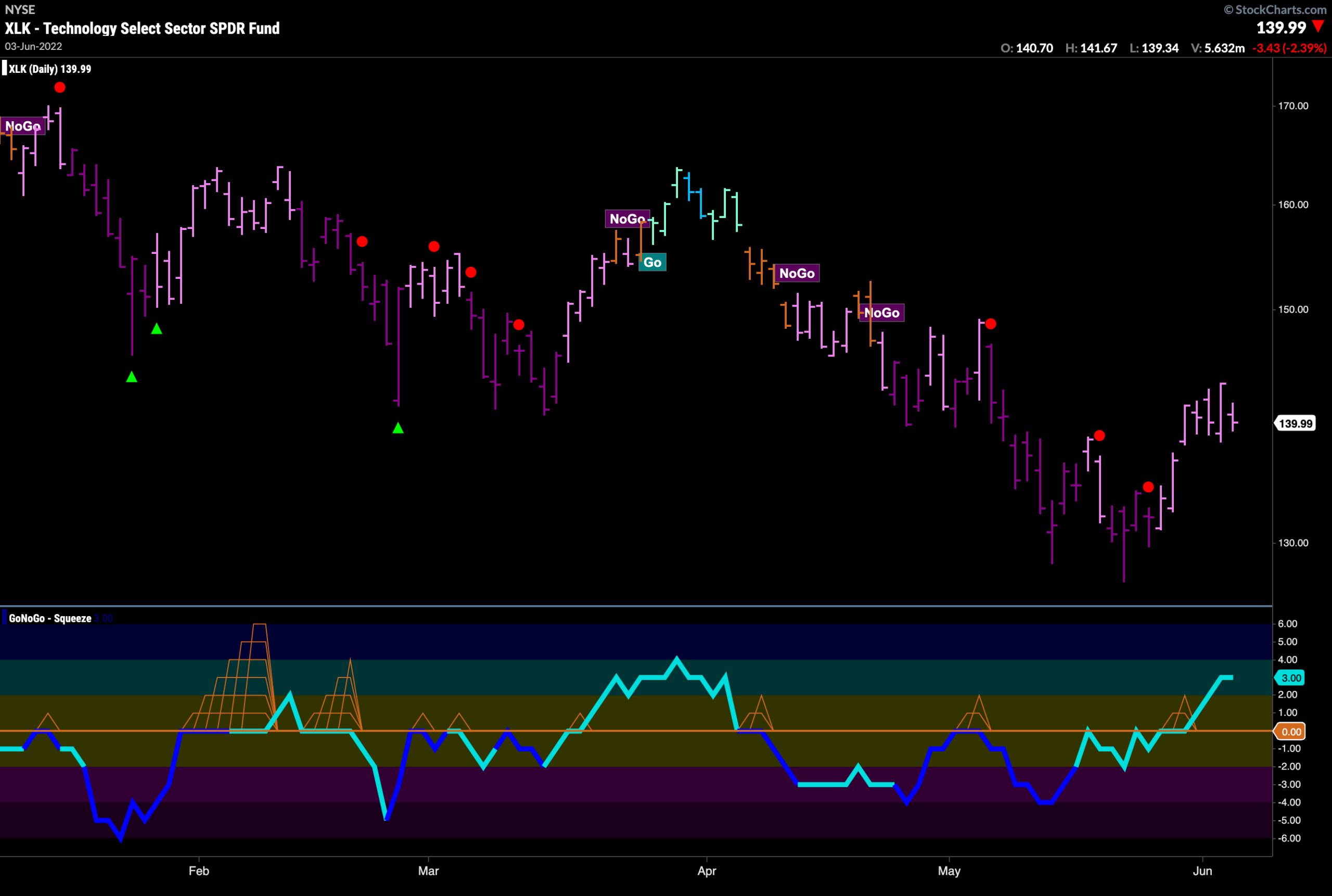Click the red dot above early May bar
Image resolution: width=1332 pixels, height=896 pixels.
991,324
